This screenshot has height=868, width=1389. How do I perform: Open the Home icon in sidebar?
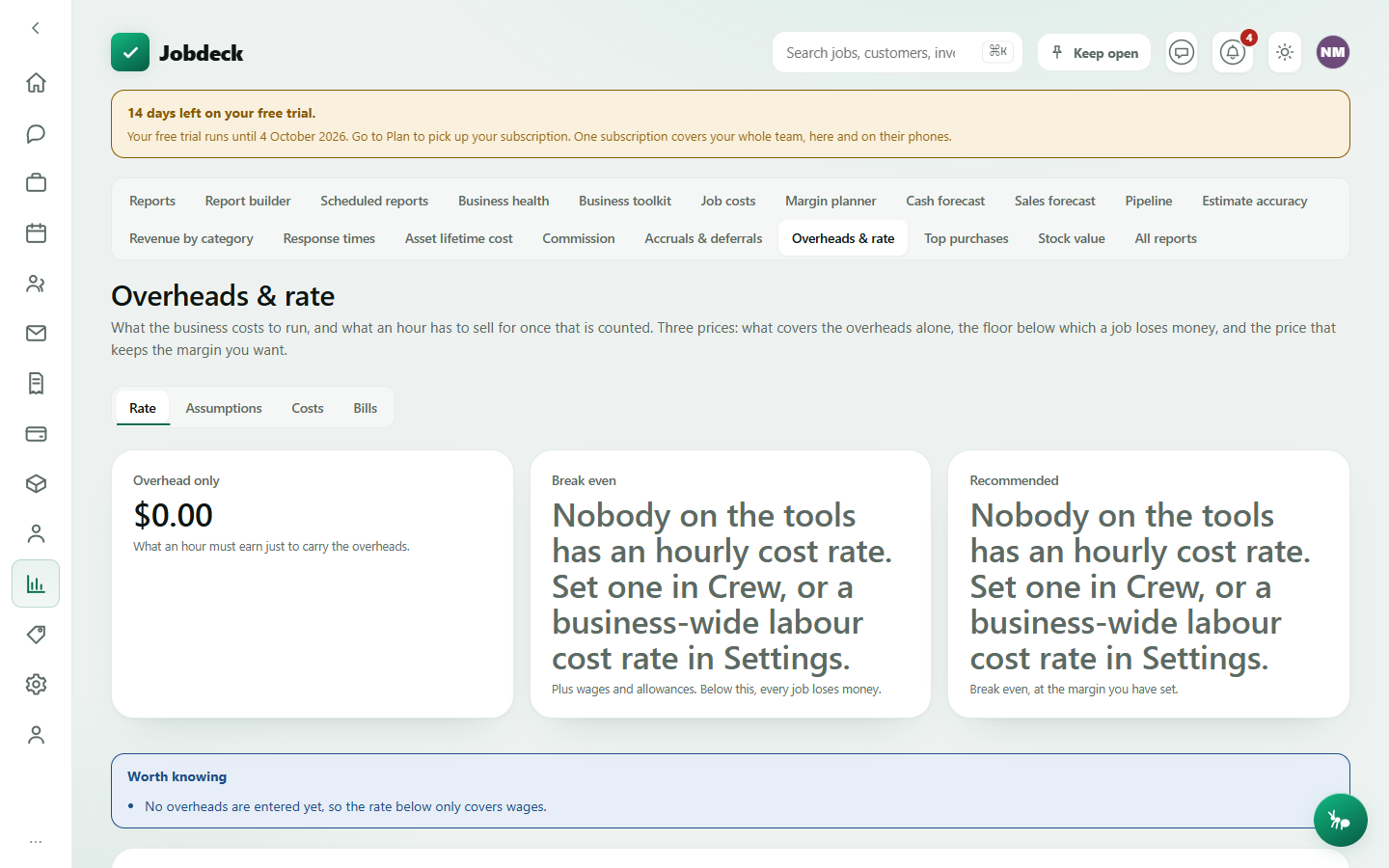click(36, 83)
